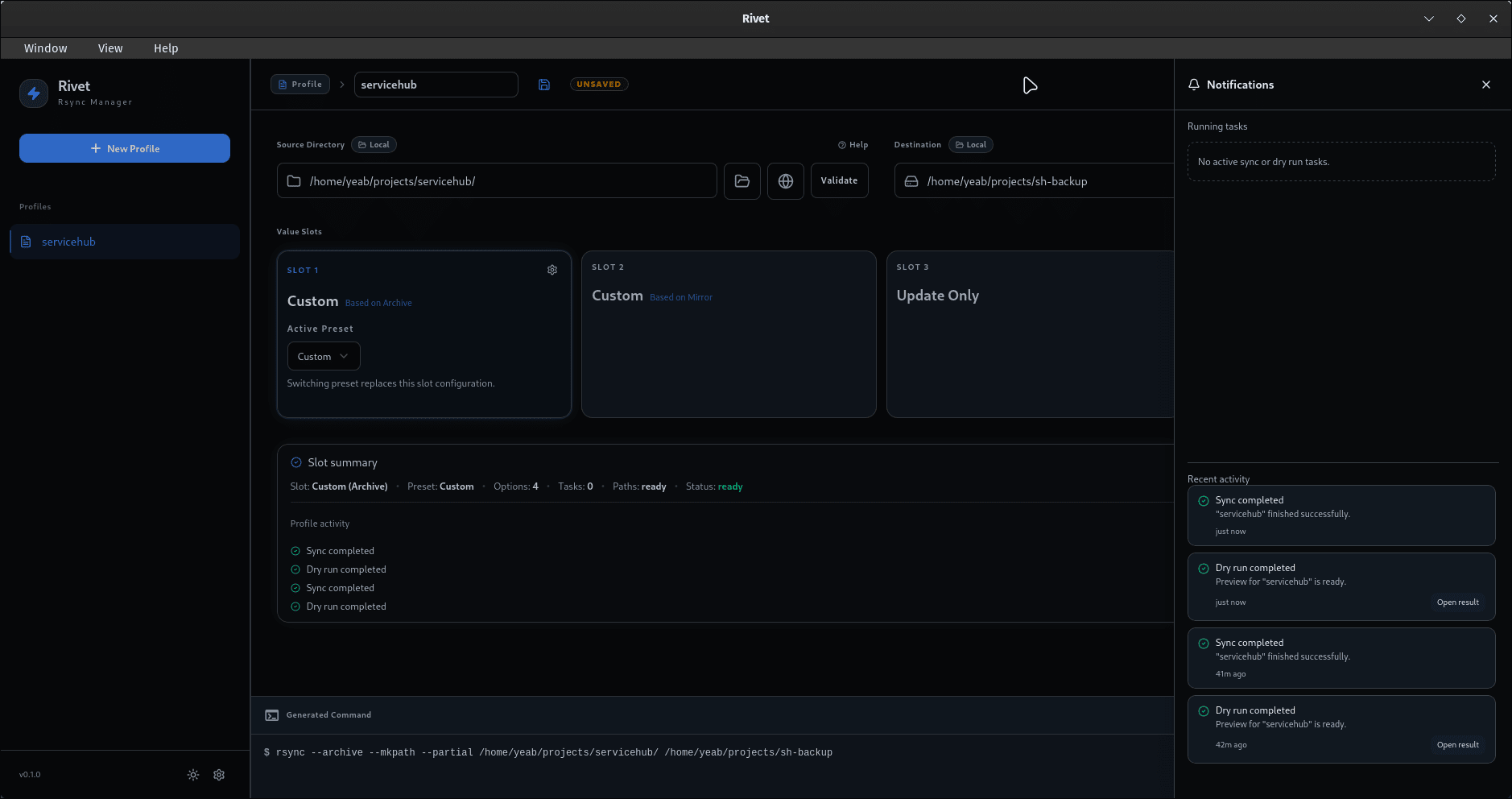The height and width of the screenshot is (799, 1512).
Task: Click the source directory path field
Action: click(497, 181)
